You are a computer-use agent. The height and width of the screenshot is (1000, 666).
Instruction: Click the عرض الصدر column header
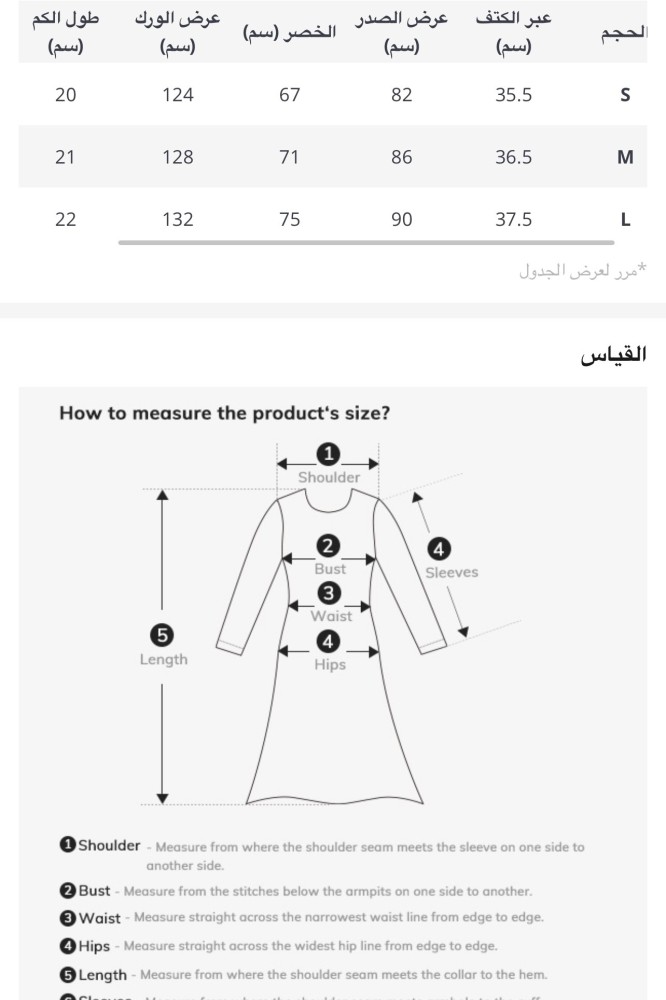point(401,32)
